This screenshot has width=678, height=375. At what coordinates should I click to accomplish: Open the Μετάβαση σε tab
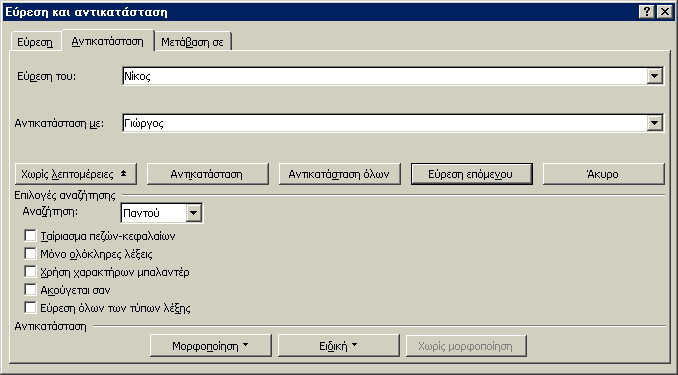pyautogui.click(x=192, y=42)
